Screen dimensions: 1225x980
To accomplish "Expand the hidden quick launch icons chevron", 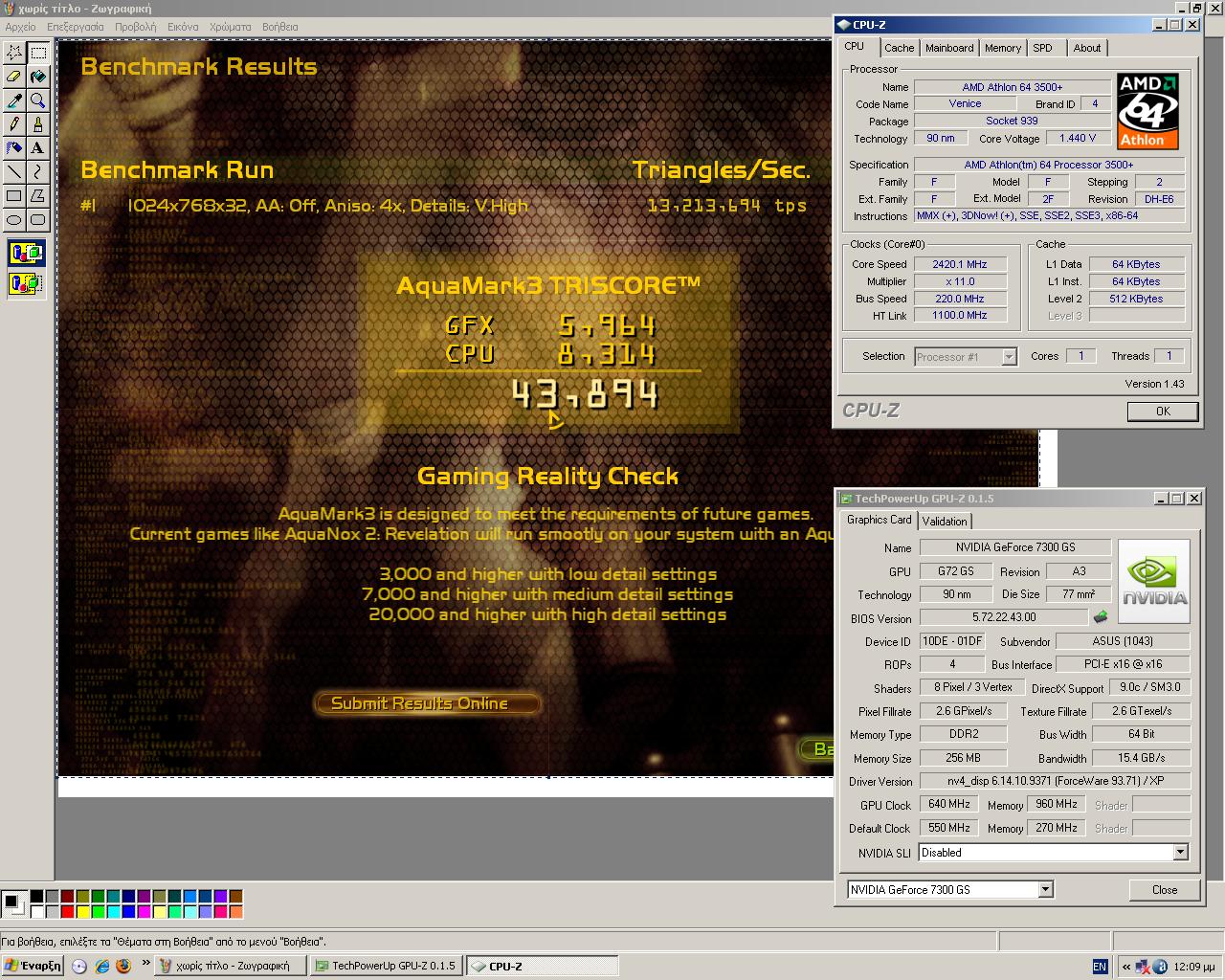I will (x=145, y=964).
